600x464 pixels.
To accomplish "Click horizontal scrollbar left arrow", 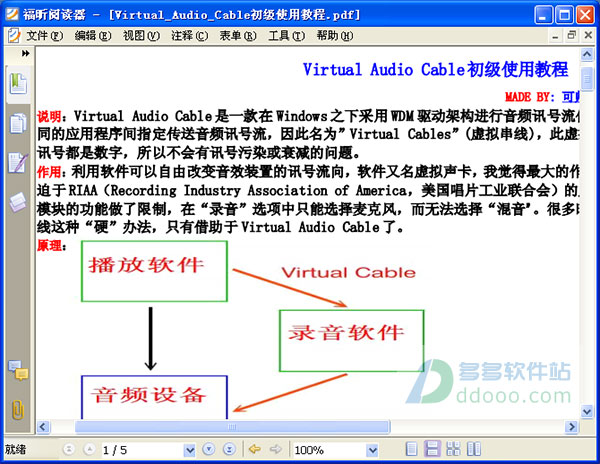I will click(x=43, y=427).
